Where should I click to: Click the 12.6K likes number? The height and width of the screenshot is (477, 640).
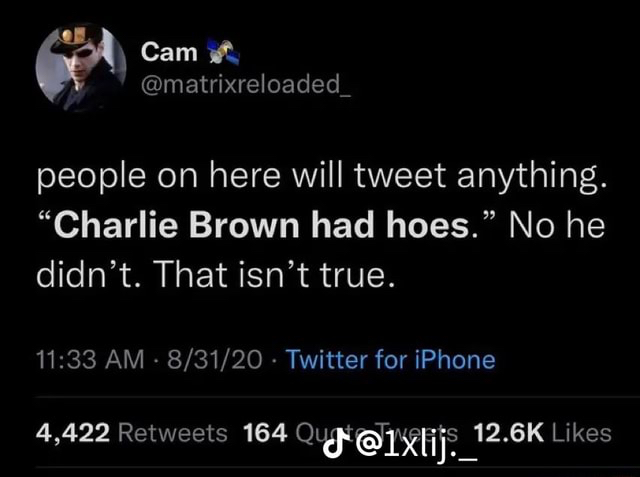pos(508,432)
